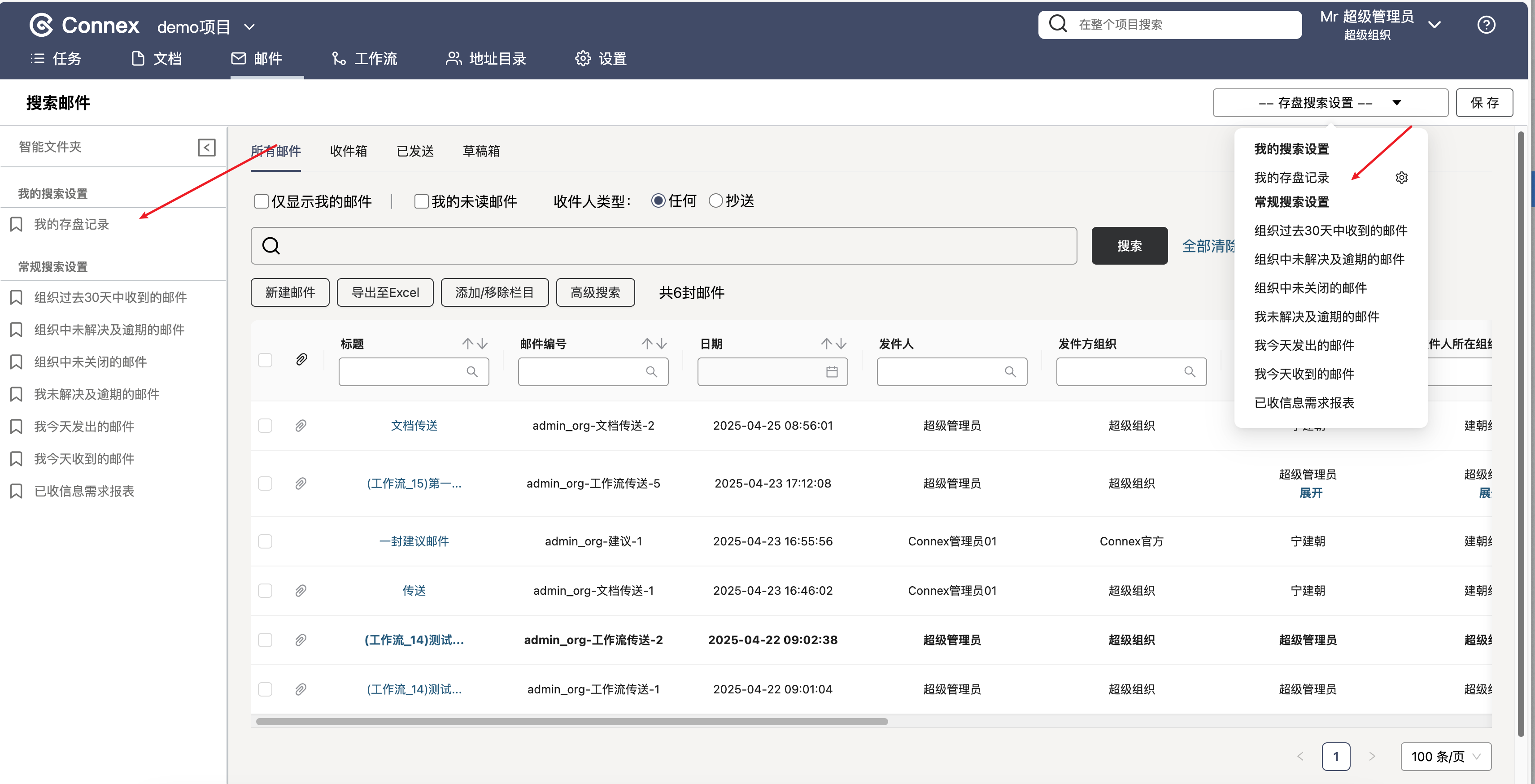1535x784 pixels.
Task: Switch to the 收件箱 tab
Action: [348, 151]
